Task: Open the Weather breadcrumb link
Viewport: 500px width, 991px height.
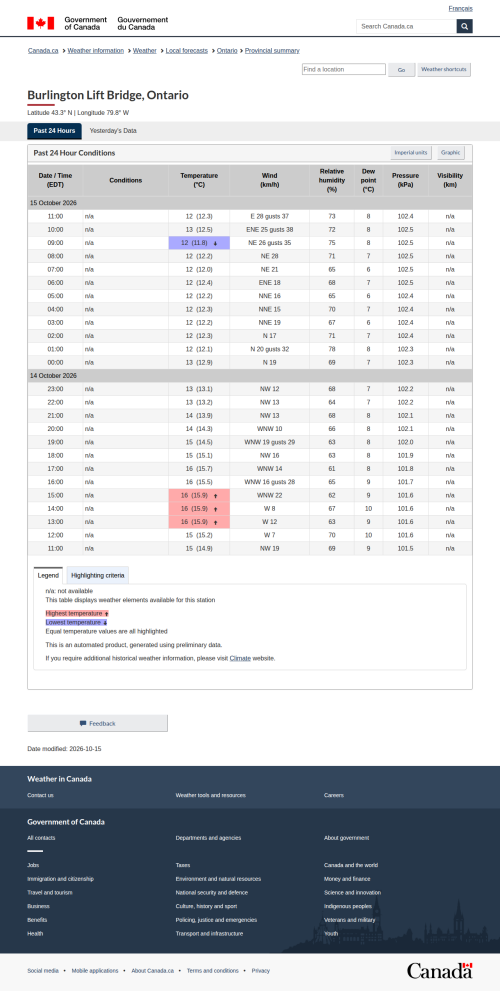Action: (x=145, y=51)
